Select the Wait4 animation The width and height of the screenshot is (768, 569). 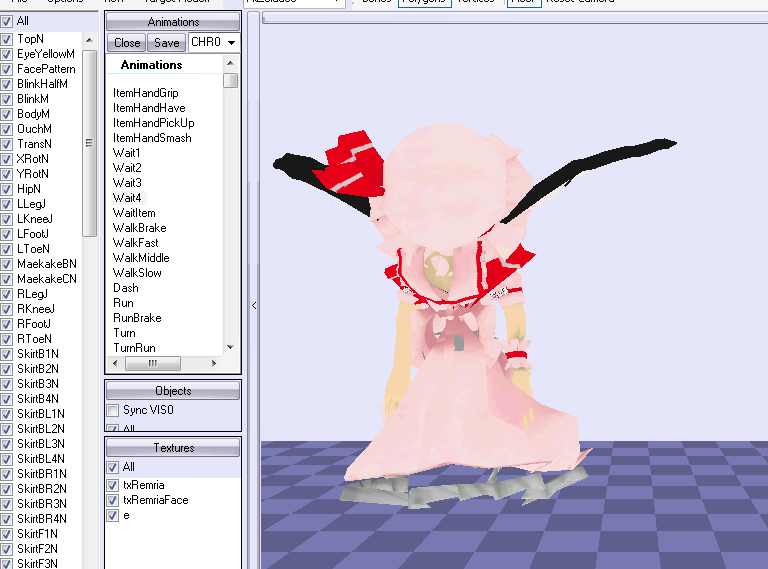tap(127, 198)
